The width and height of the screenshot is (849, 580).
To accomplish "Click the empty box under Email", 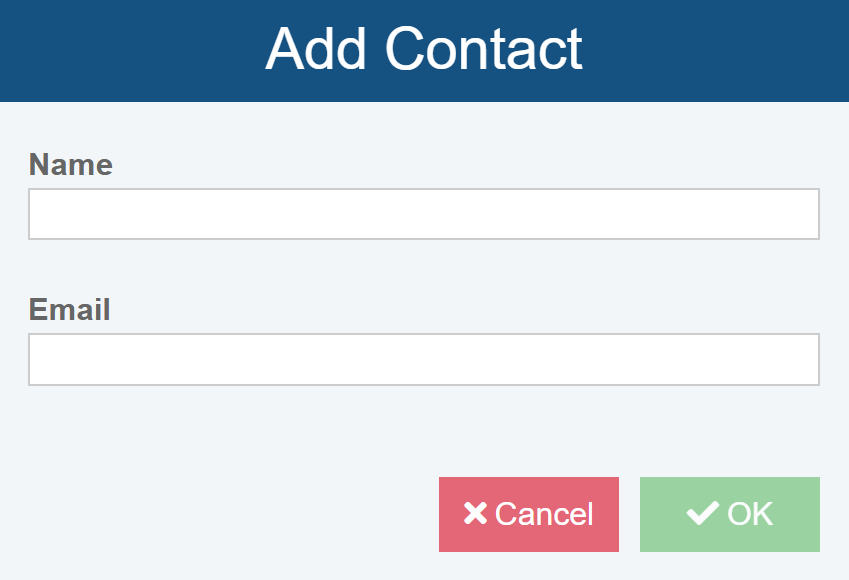I will (x=424, y=359).
